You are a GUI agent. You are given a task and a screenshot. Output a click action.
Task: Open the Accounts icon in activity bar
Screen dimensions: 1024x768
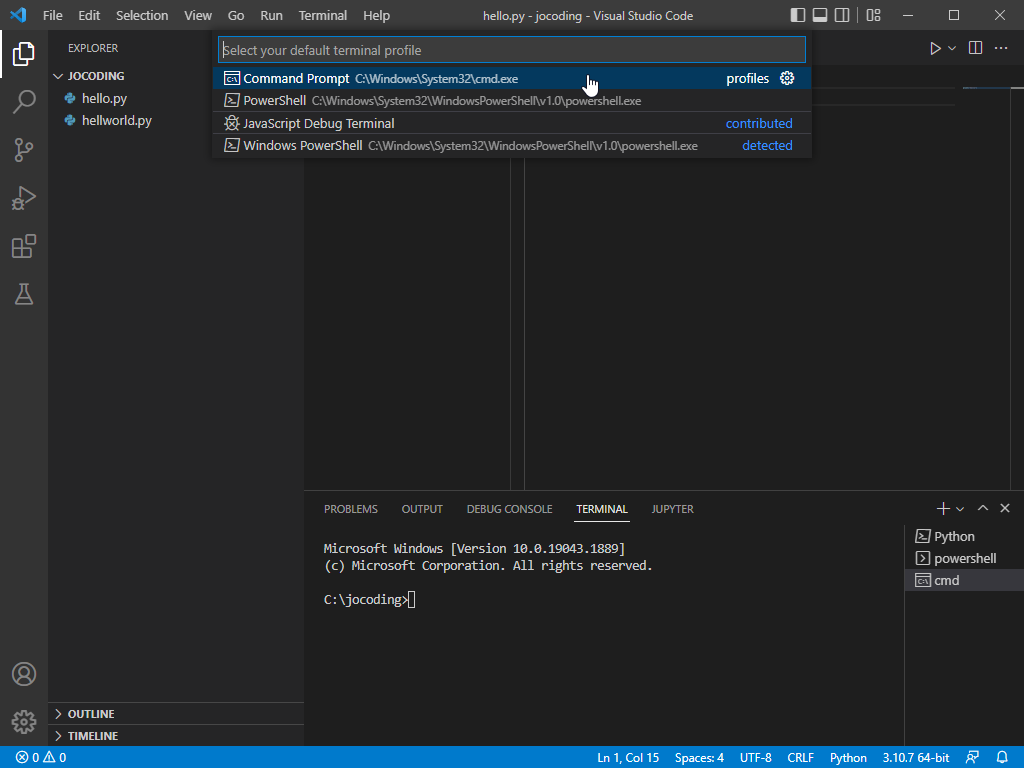(x=24, y=674)
